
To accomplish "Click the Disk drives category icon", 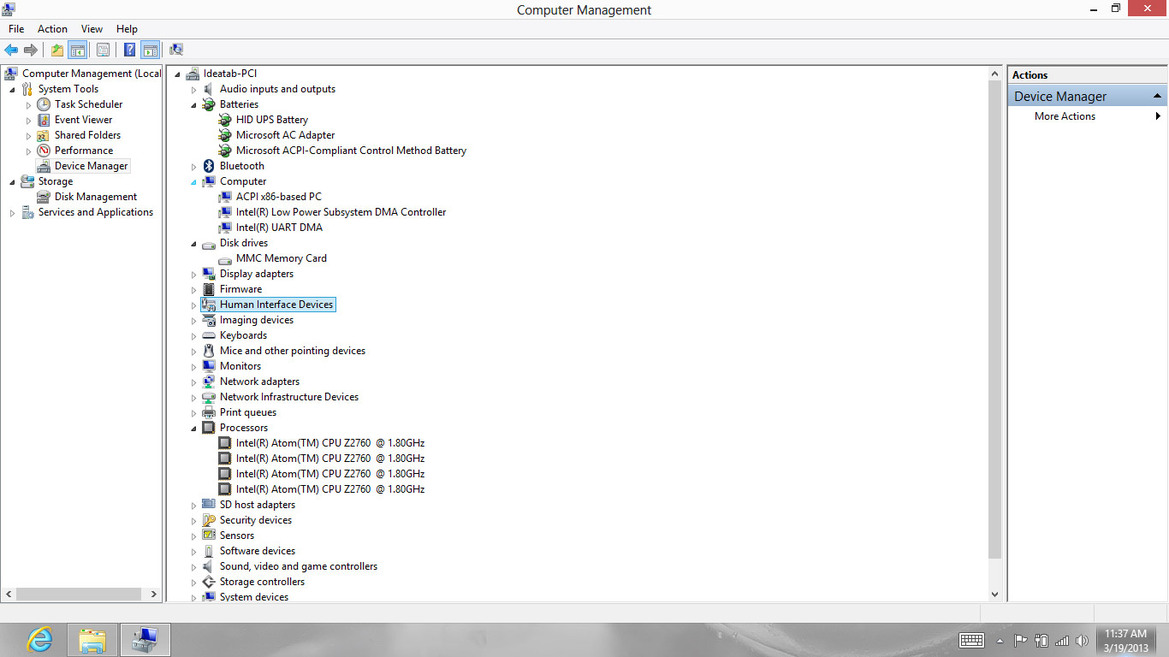I will [209, 244].
